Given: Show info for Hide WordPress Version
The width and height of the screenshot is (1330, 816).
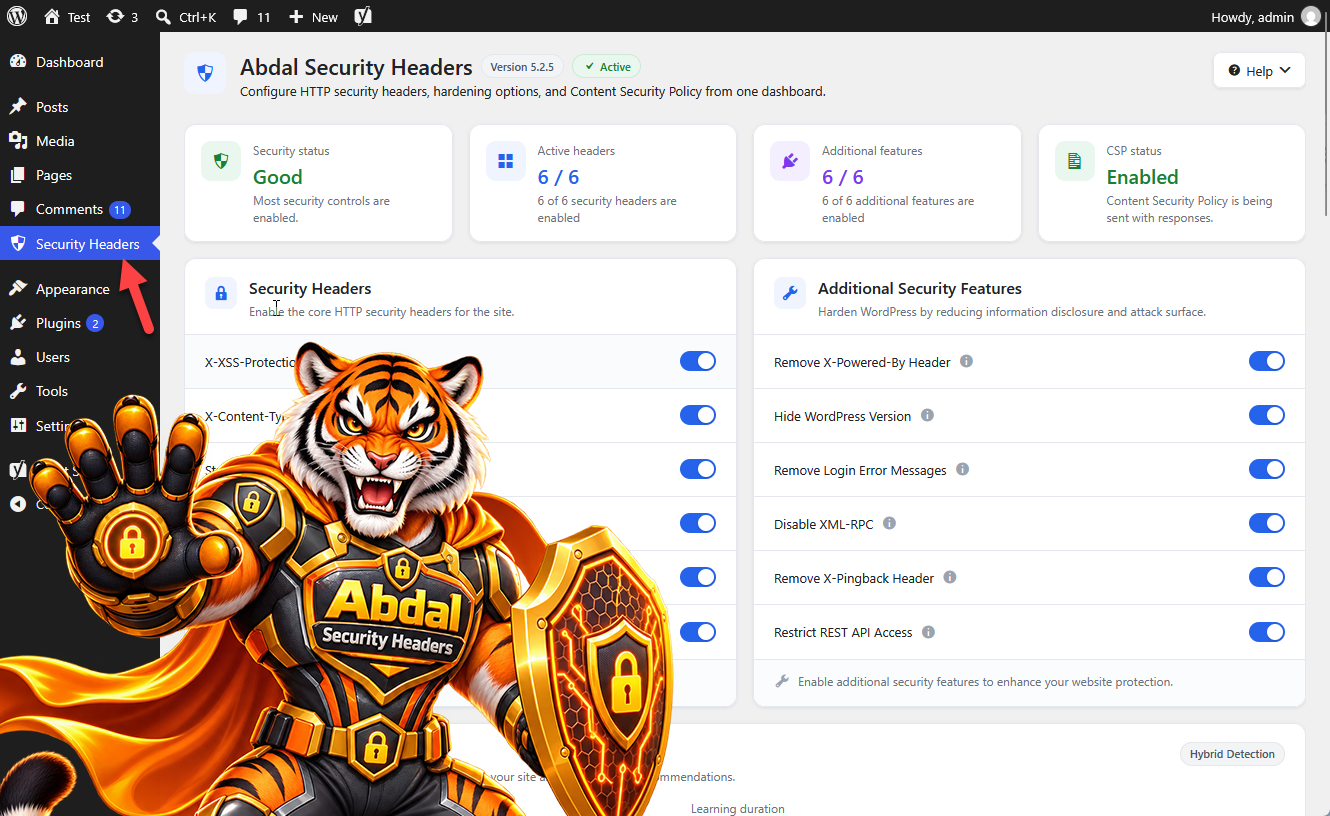Looking at the screenshot, I should (x=927, y=415).
